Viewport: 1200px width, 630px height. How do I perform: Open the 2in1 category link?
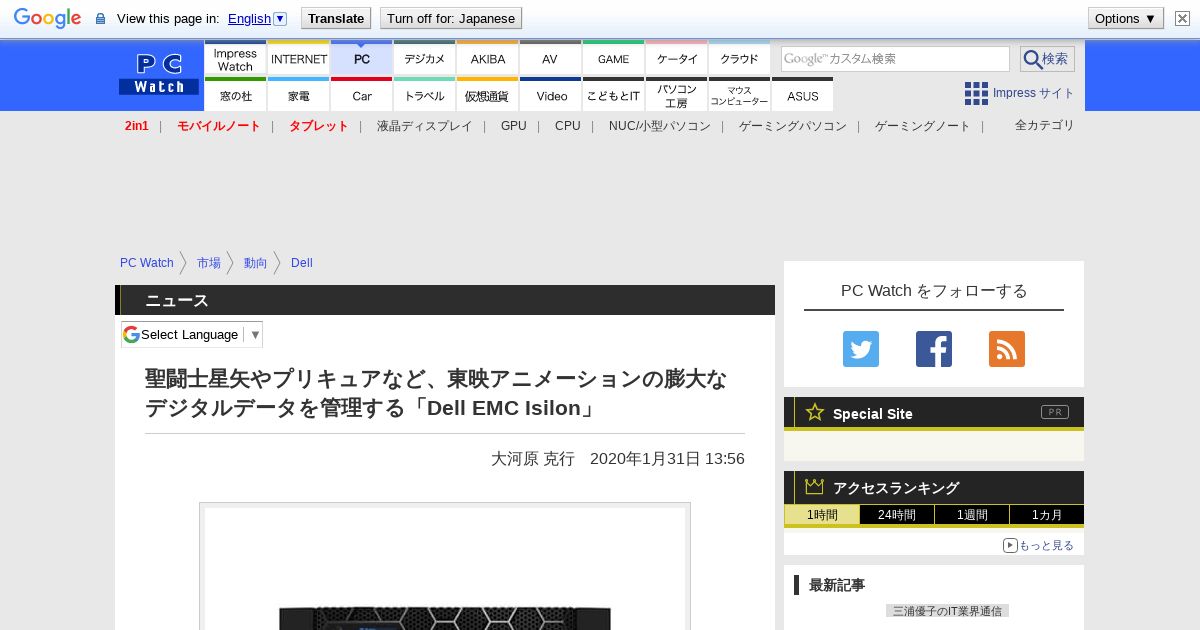(x=137, y=126)
